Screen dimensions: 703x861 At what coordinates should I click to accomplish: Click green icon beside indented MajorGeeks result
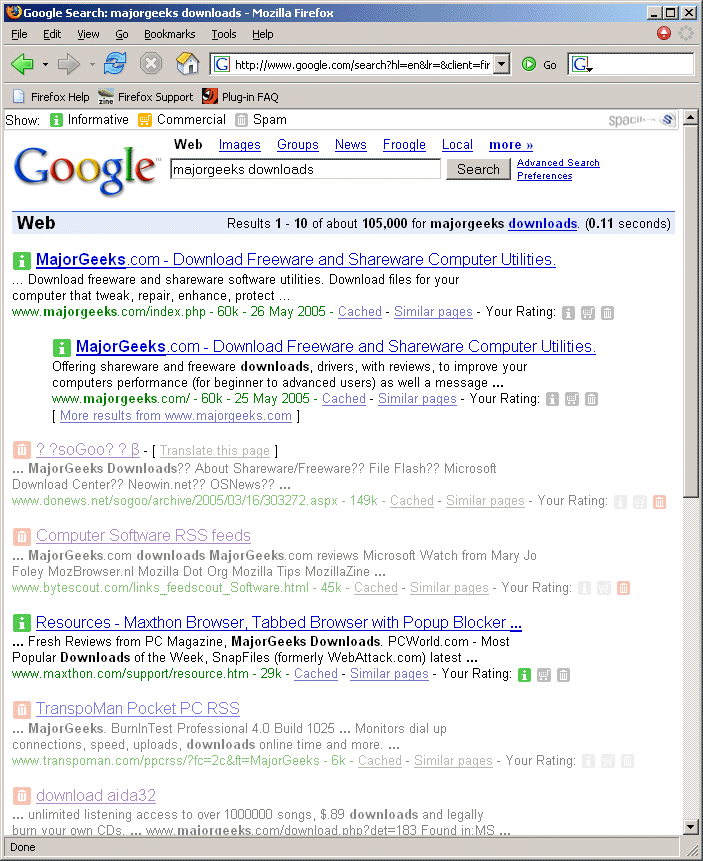62,348
